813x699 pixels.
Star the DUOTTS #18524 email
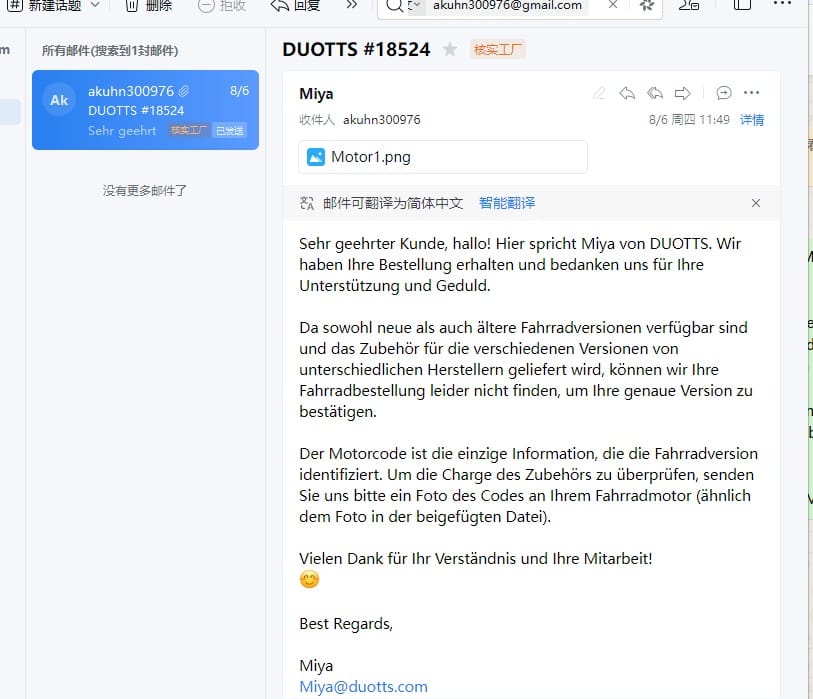point(450,49)
